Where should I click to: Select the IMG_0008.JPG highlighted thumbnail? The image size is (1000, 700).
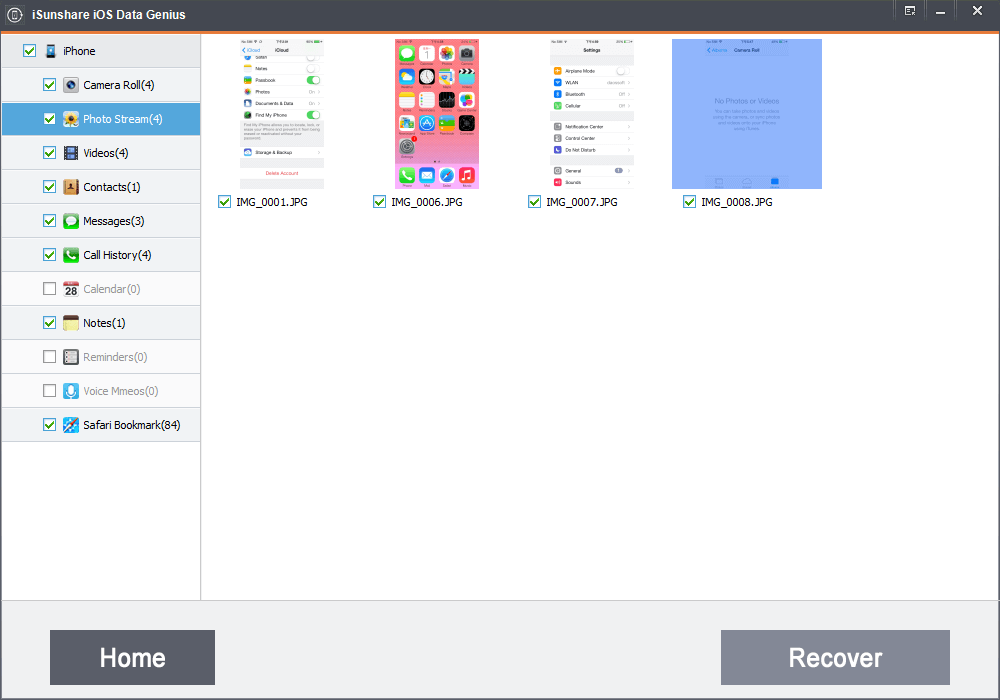click(746, 114)
